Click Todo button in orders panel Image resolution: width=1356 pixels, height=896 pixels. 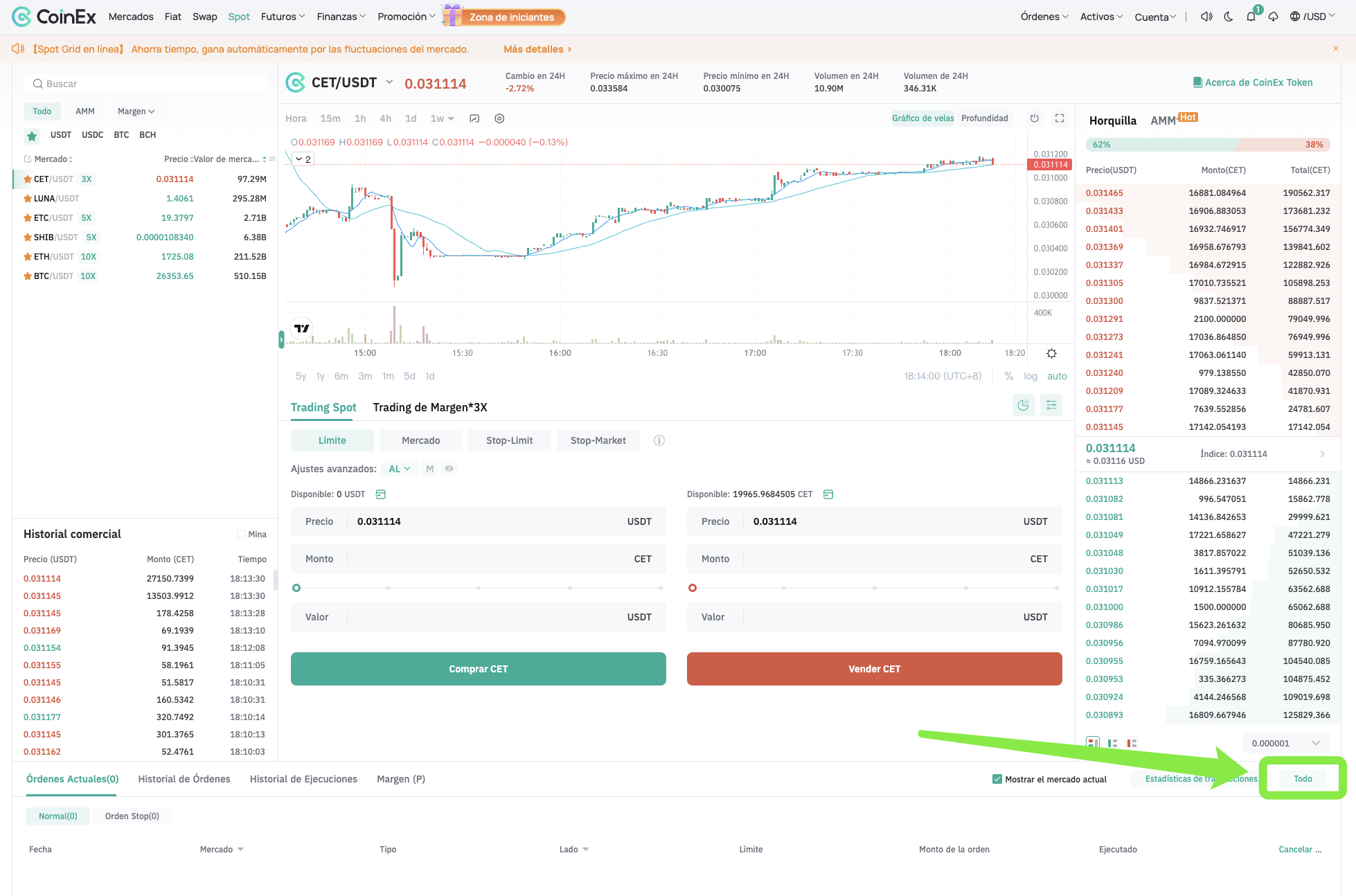(1303, 779)
